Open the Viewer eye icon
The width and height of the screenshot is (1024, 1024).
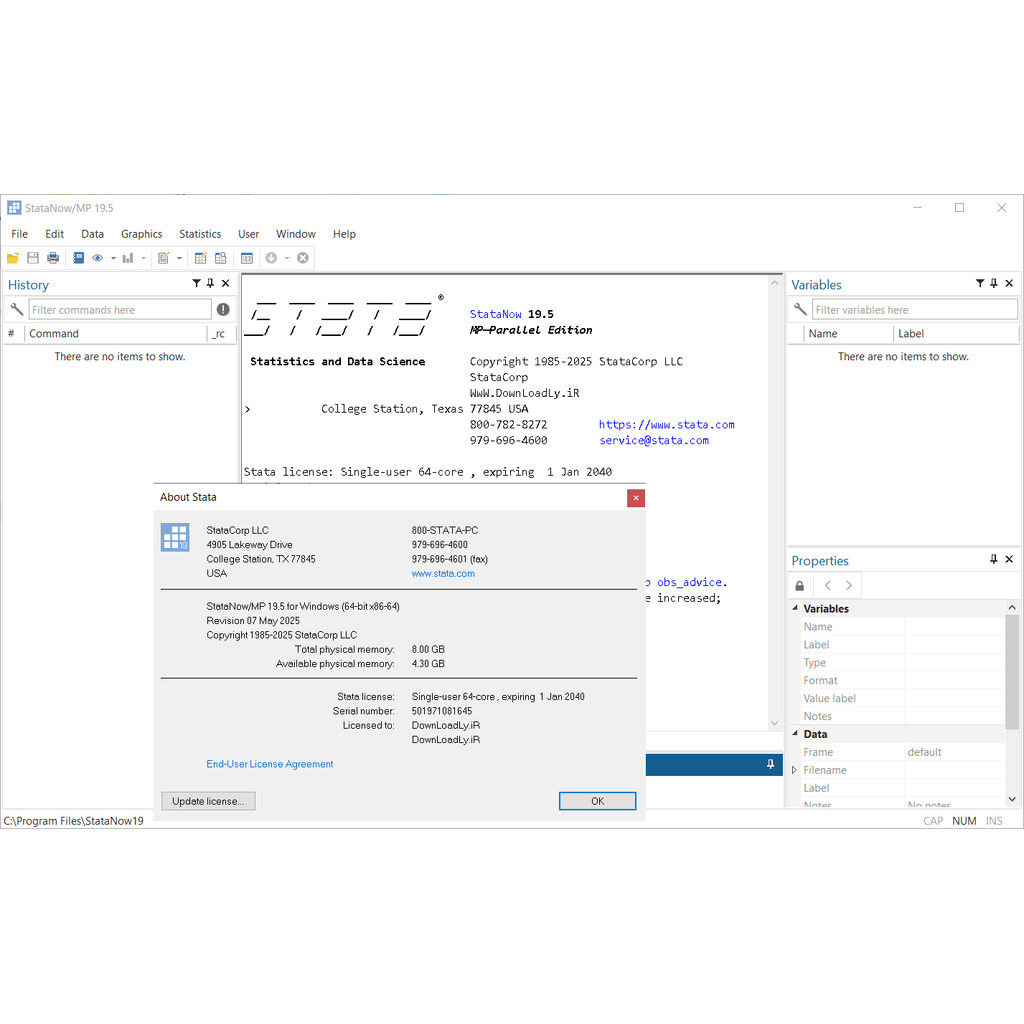click(x=98, y=258)
